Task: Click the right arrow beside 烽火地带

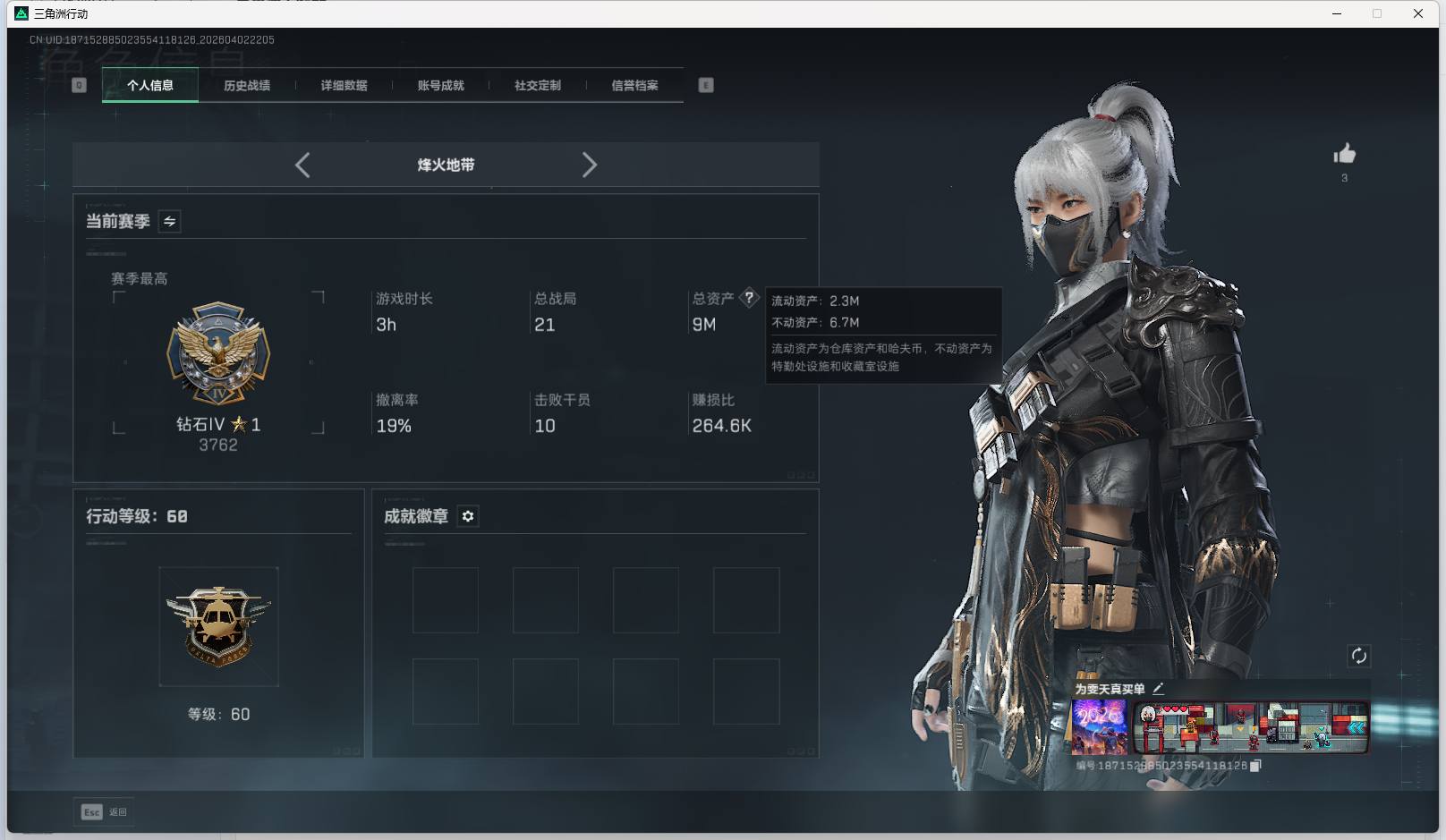Action: tap(590, 165)
